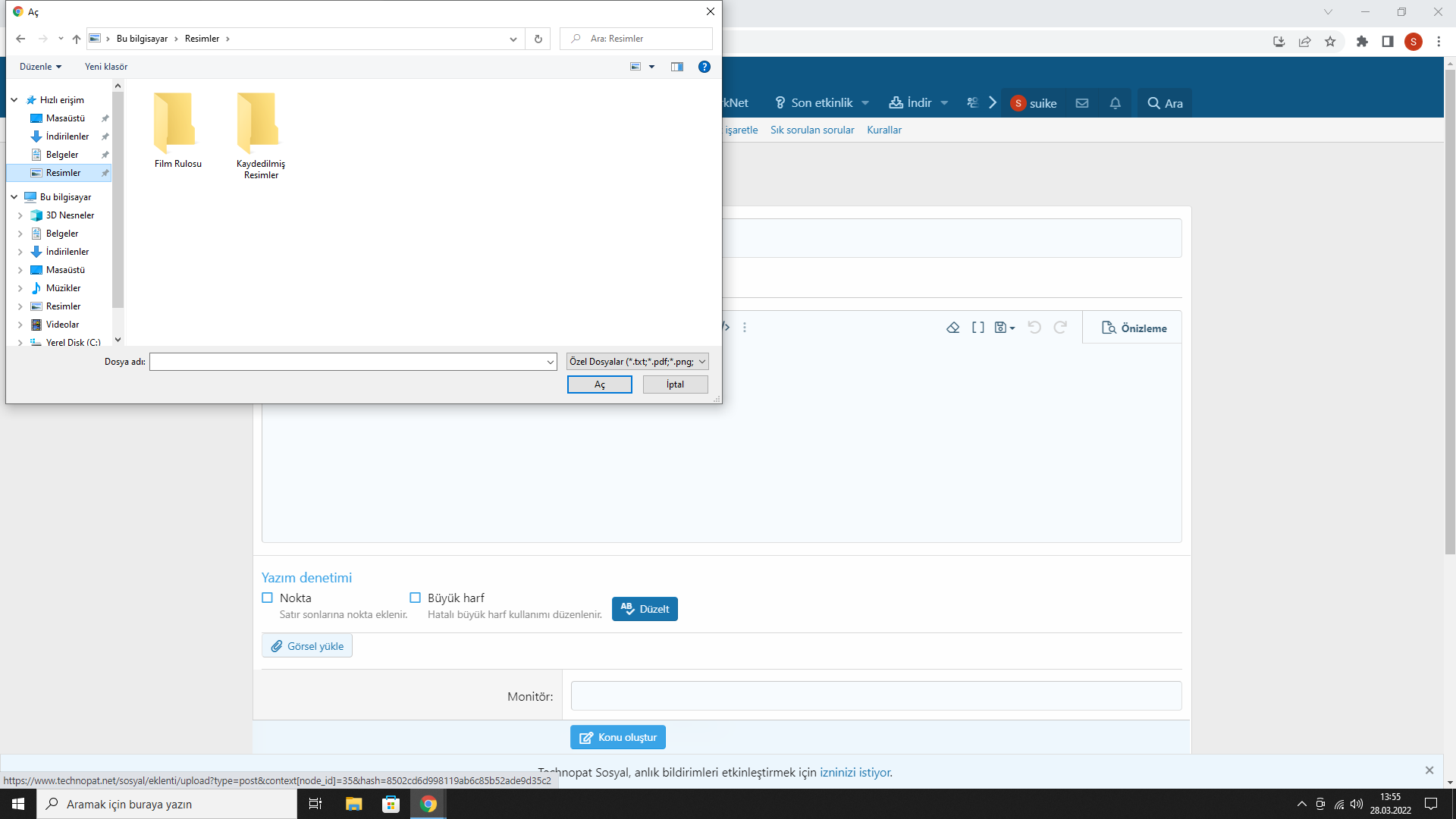Open the İndir navigation menu
The height and width of the screenshot is (819, 1456).
coord(918,103)
